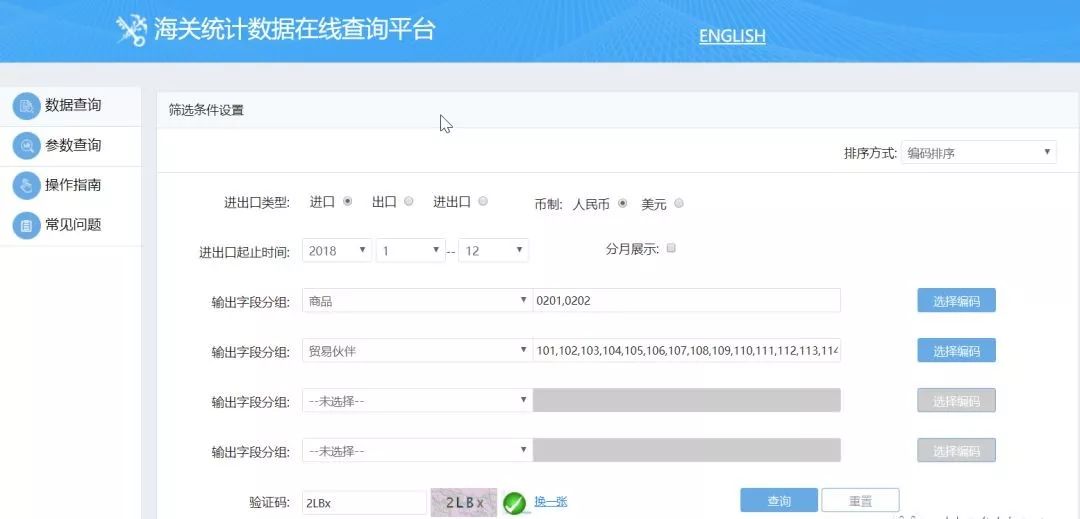Open the fourth row 未选择 dropdown

pyautogui.click(x=417, y=451)
